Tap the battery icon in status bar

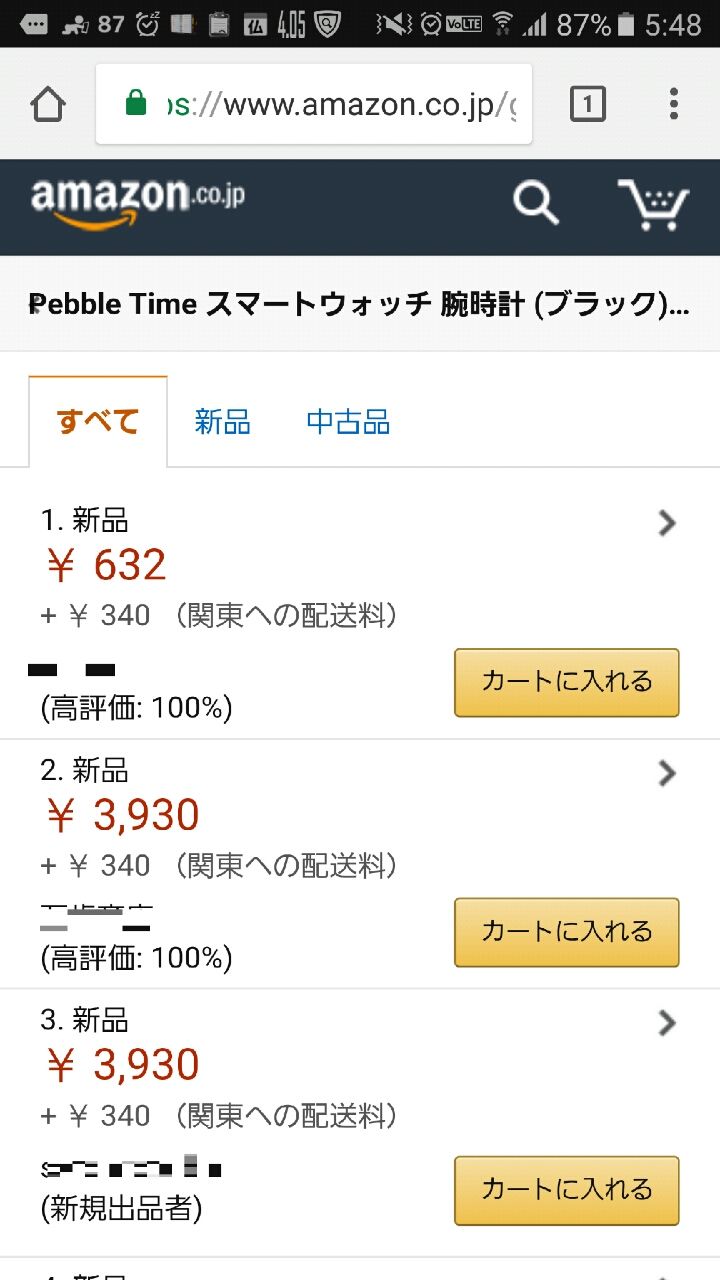pyautogui.click(x=626, y=24)
